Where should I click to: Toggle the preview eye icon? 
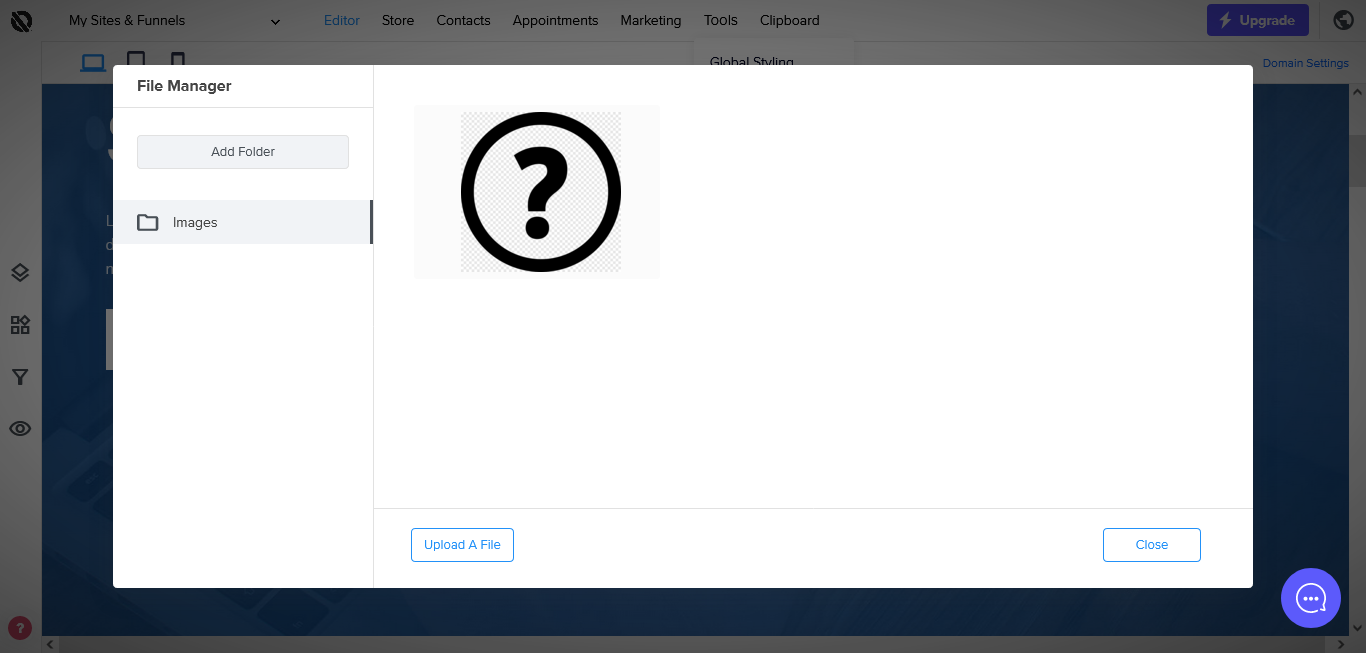click(20, 428)
